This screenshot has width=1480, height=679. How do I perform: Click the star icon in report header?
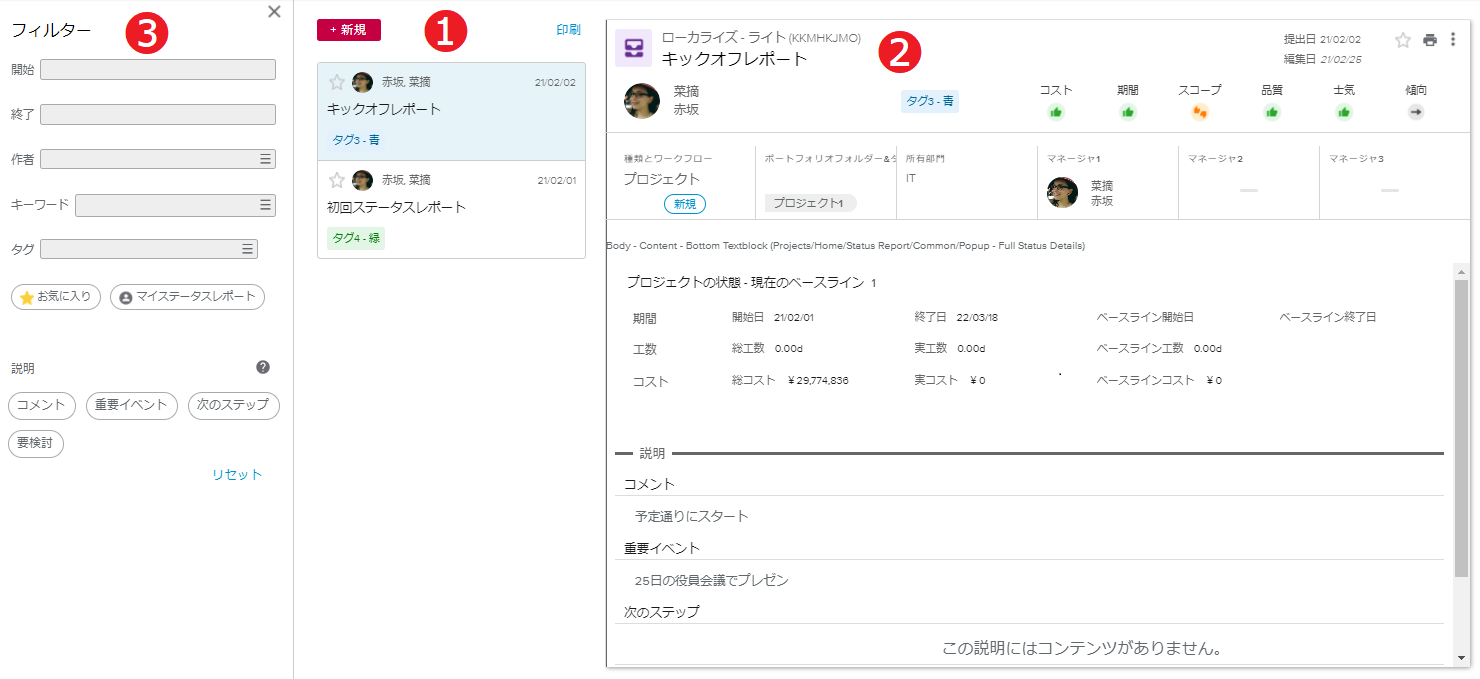point(1403,40)
